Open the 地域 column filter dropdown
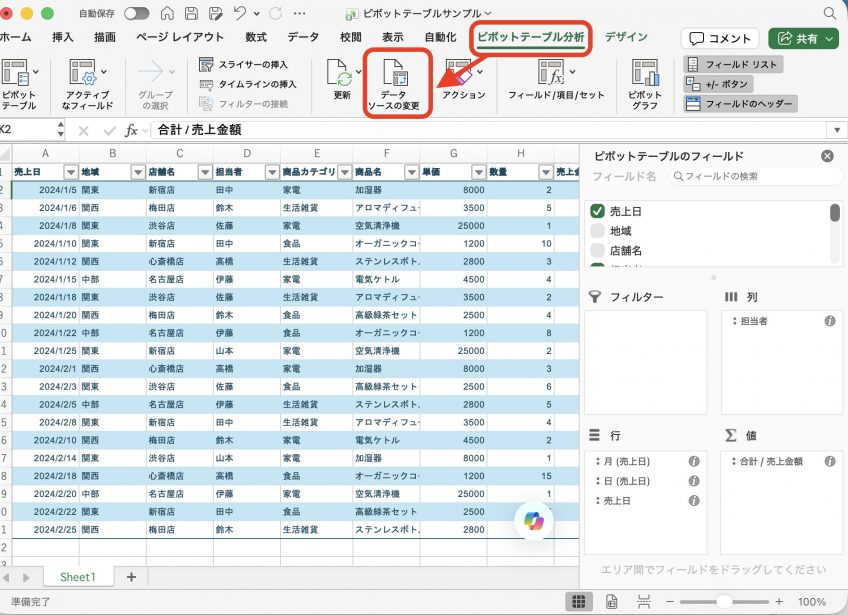848x615 pixels. pos(138,172)
